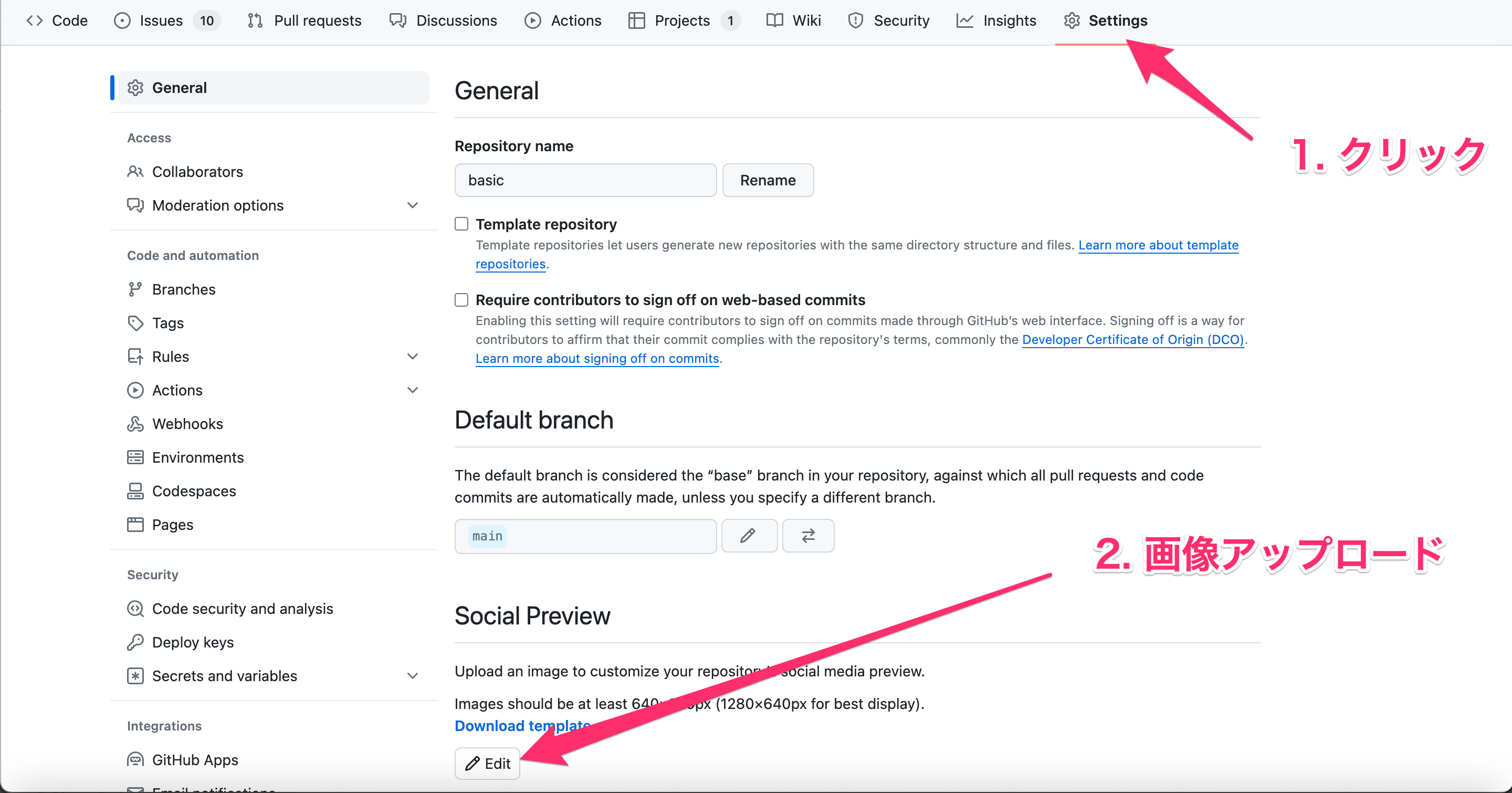The image size is (1512, 793).
Task: Expand the Rules sidebar section
Action: click(413, 356)
